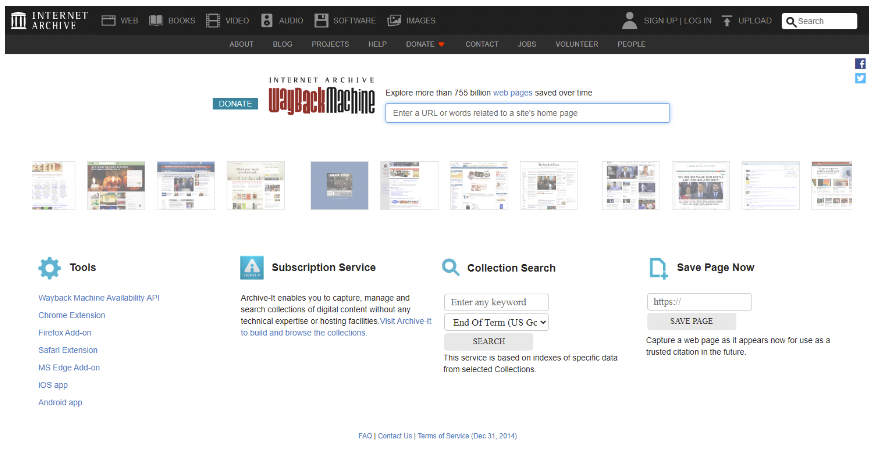The height and width of the screenshot is (467, 874).
Task: Open the Images section icon
Action: tap(394, 20)
